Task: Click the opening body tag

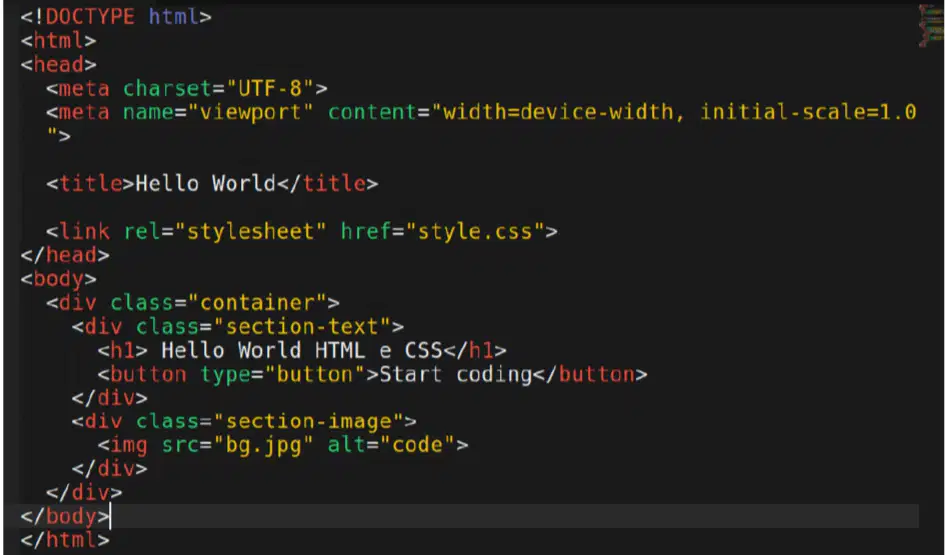Action: [x=58, y=279]
